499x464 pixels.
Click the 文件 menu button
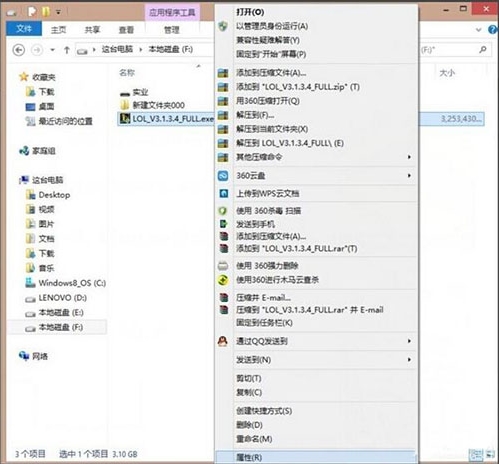(x=24, y=29)
